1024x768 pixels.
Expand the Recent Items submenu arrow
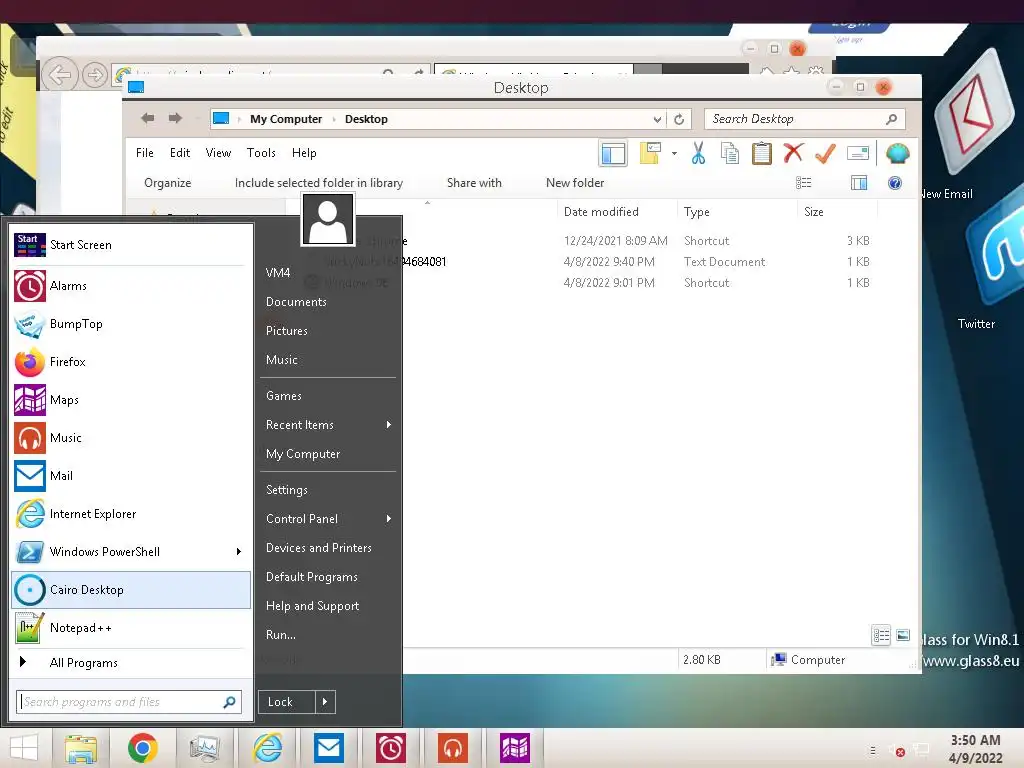pos(389,425)
